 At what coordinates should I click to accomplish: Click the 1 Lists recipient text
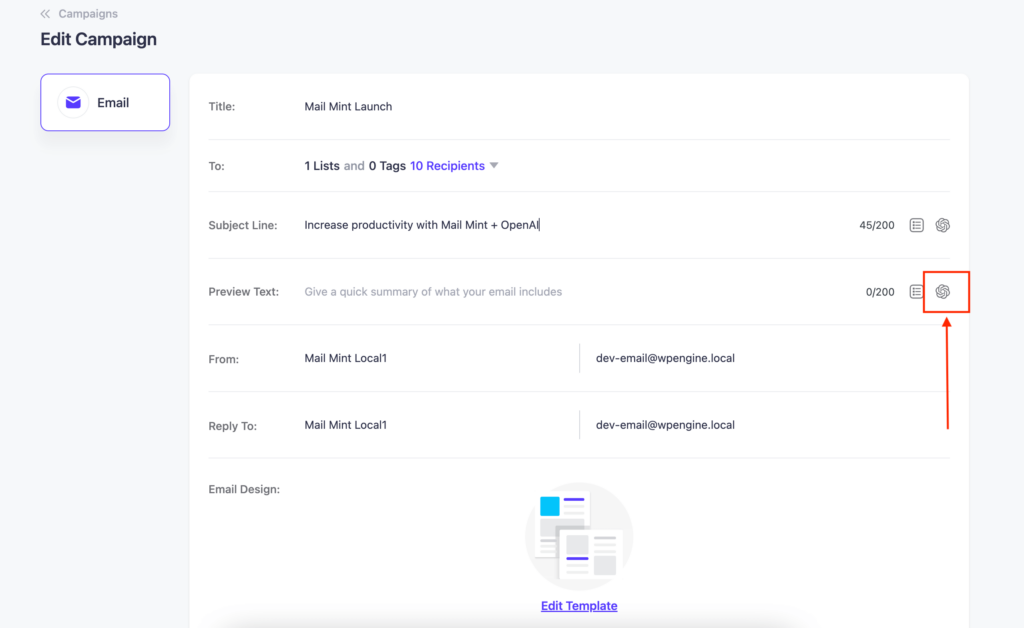(322, 166)
